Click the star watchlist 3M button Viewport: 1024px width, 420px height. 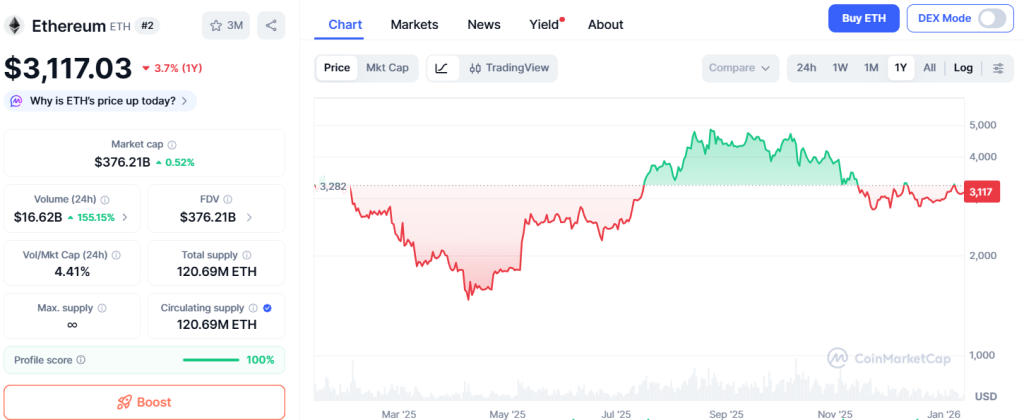point(226,25)
